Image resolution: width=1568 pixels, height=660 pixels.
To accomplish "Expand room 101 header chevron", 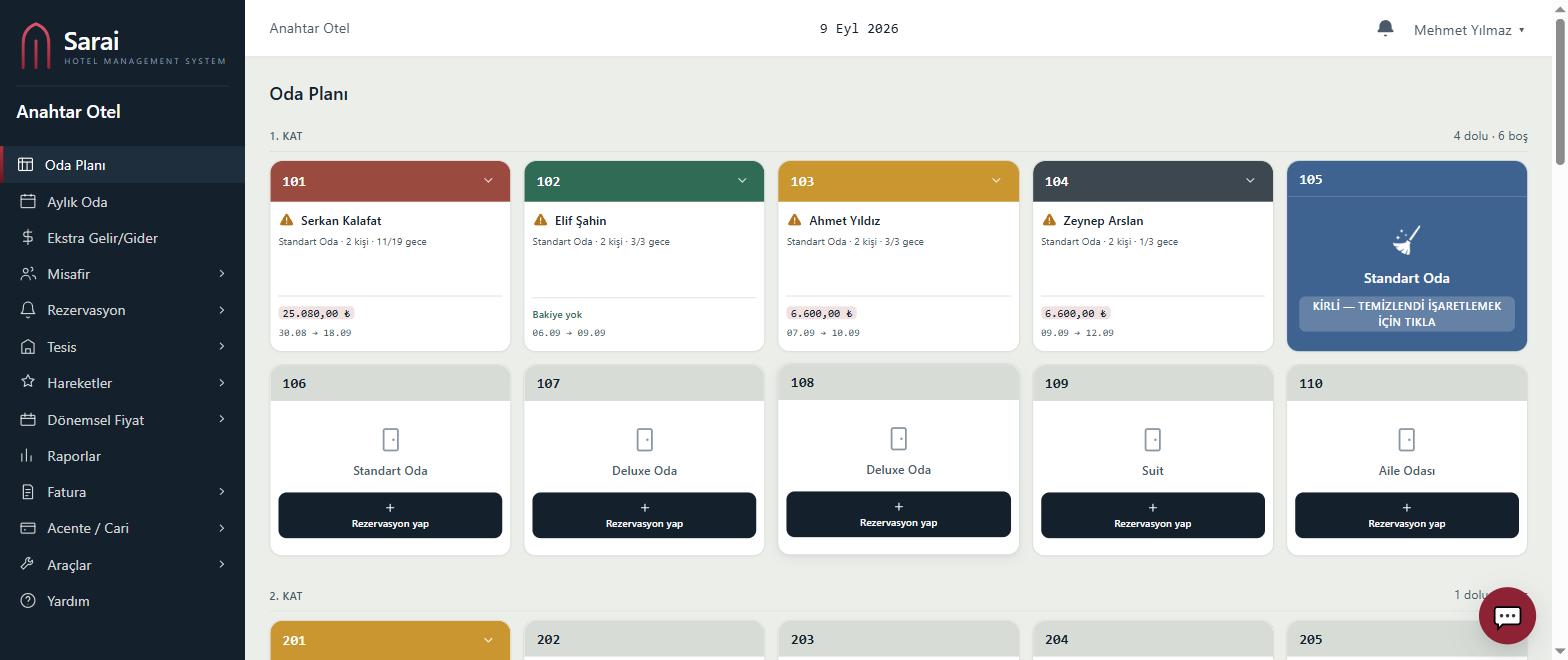I will coord(488,181).
